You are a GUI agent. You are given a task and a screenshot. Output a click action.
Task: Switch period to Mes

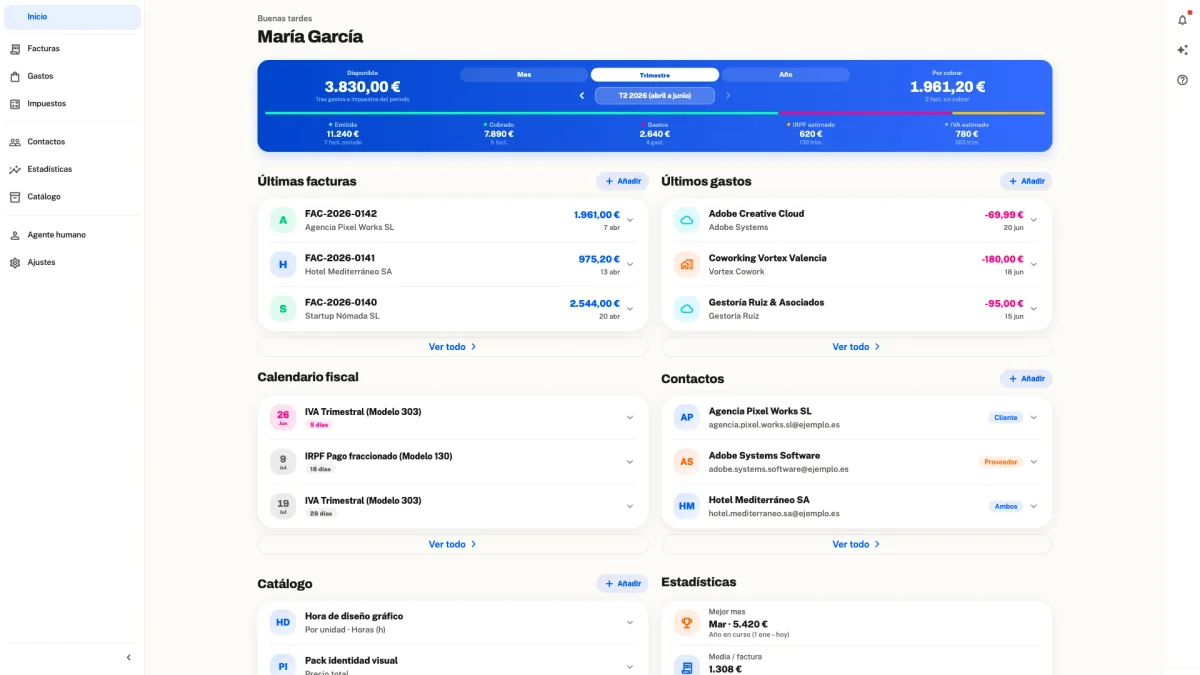click(524, 75)
